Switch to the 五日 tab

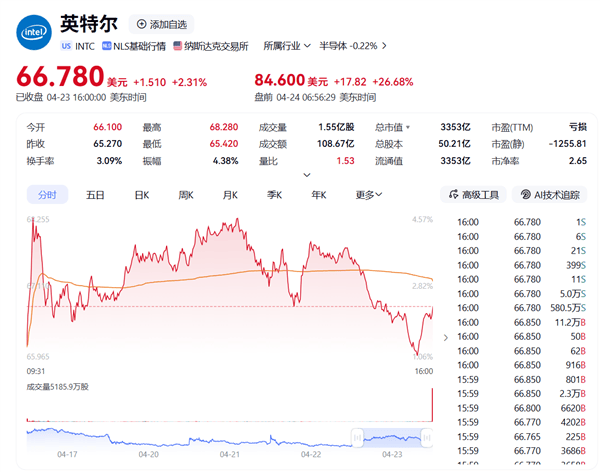pos(95,195)
